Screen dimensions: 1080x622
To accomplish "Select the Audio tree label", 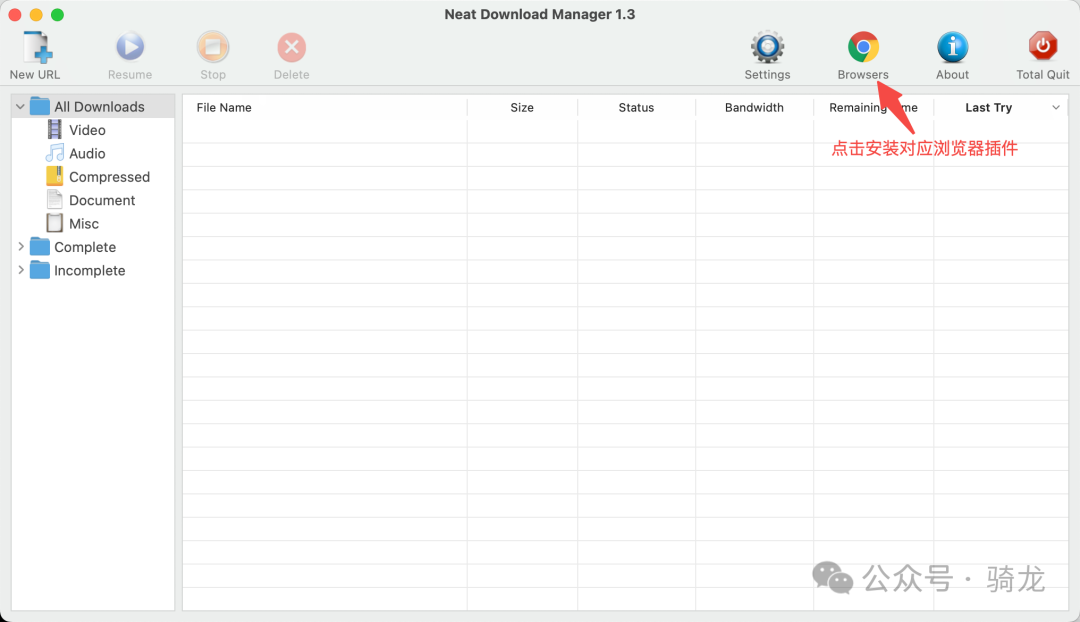I will pos(87,154).
